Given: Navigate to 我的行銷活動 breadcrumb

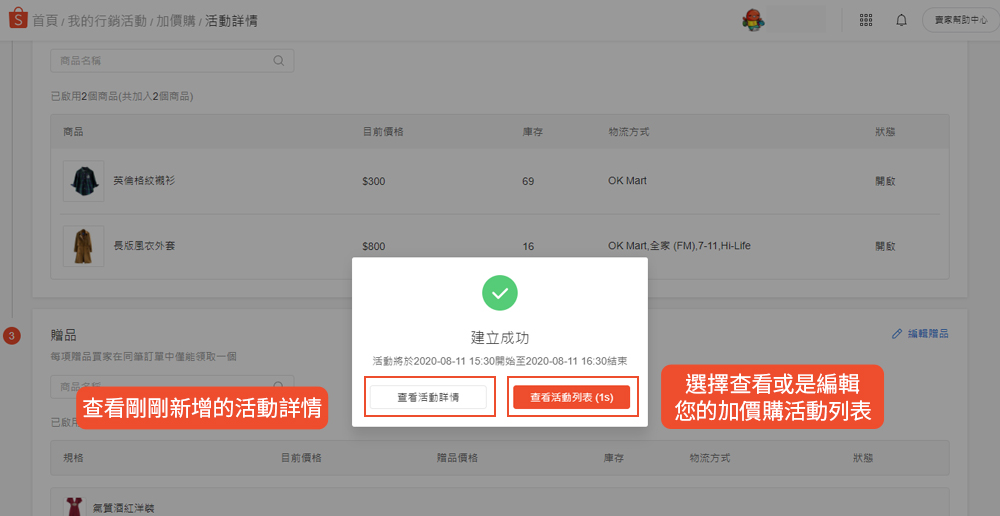Looking at the screenshot, I should [x=107, y=20].
